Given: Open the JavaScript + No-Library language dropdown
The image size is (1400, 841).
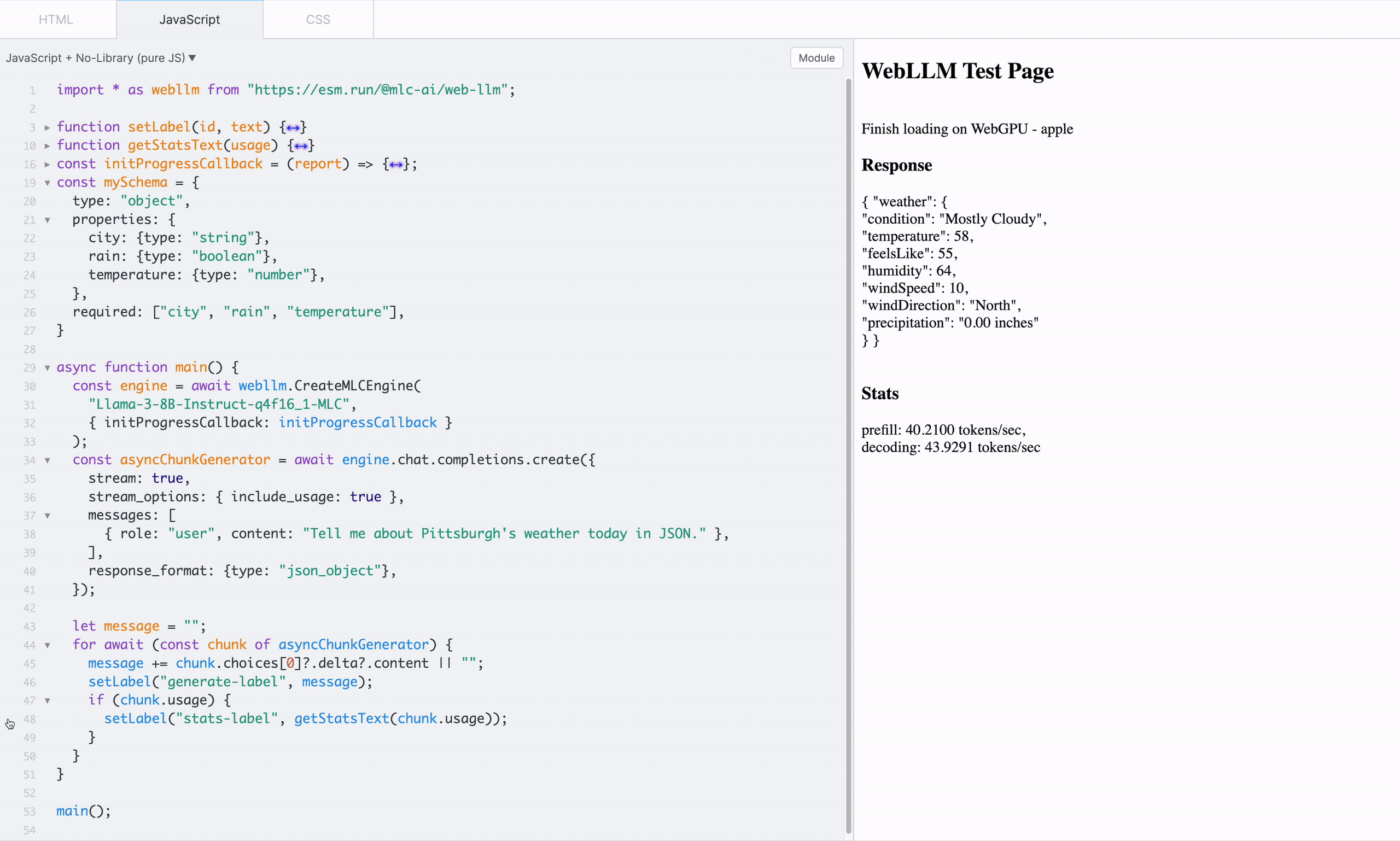Looking at the screenshot, I should point(101,58).
